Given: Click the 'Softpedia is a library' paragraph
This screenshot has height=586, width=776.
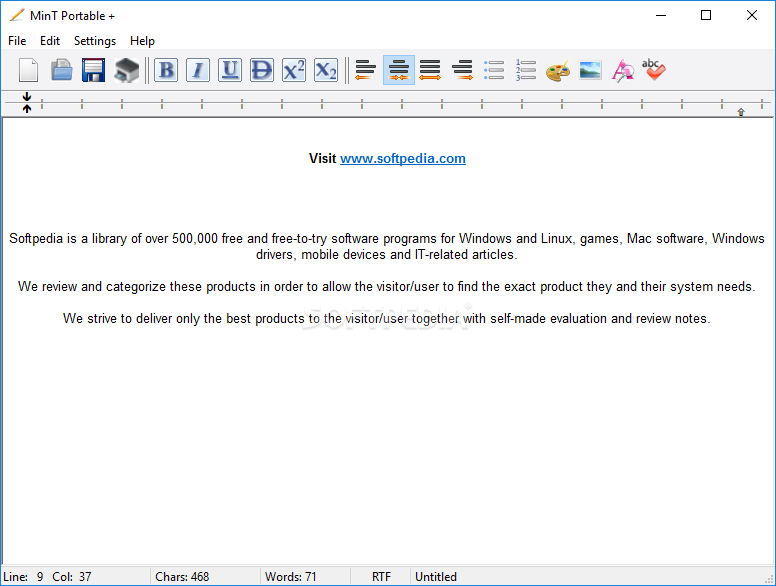Looking at the screenshot, I should coord(387,246).
